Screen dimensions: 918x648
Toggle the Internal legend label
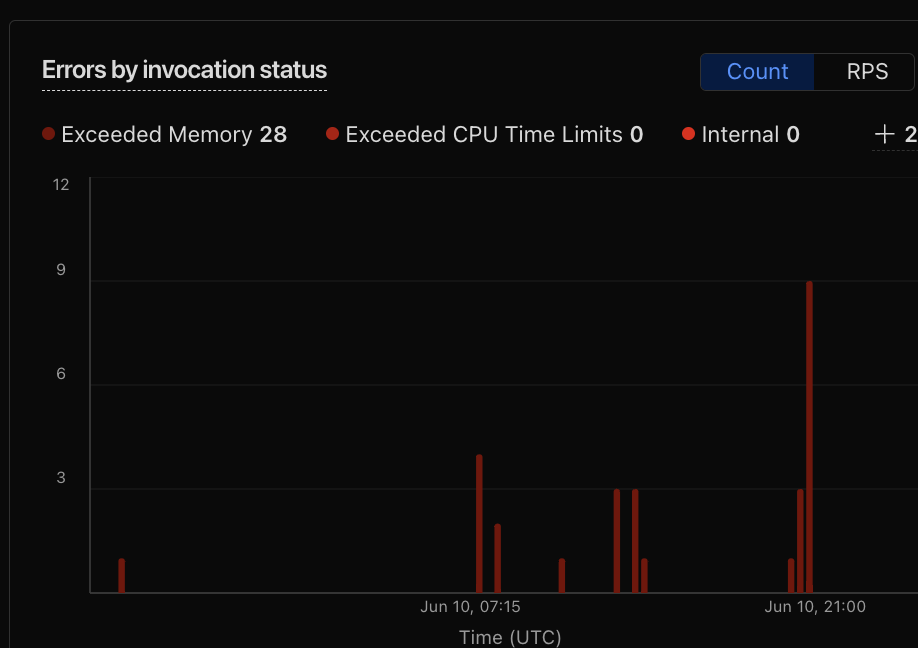pyautogui.click(x=740, y=135)
